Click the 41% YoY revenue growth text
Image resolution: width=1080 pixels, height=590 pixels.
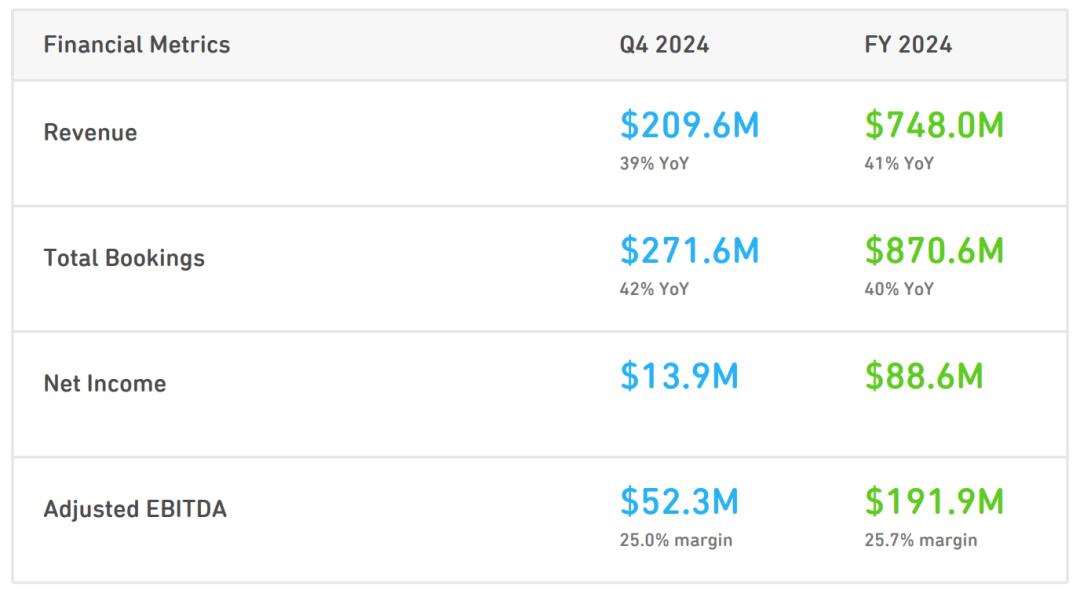coord(900,164)
